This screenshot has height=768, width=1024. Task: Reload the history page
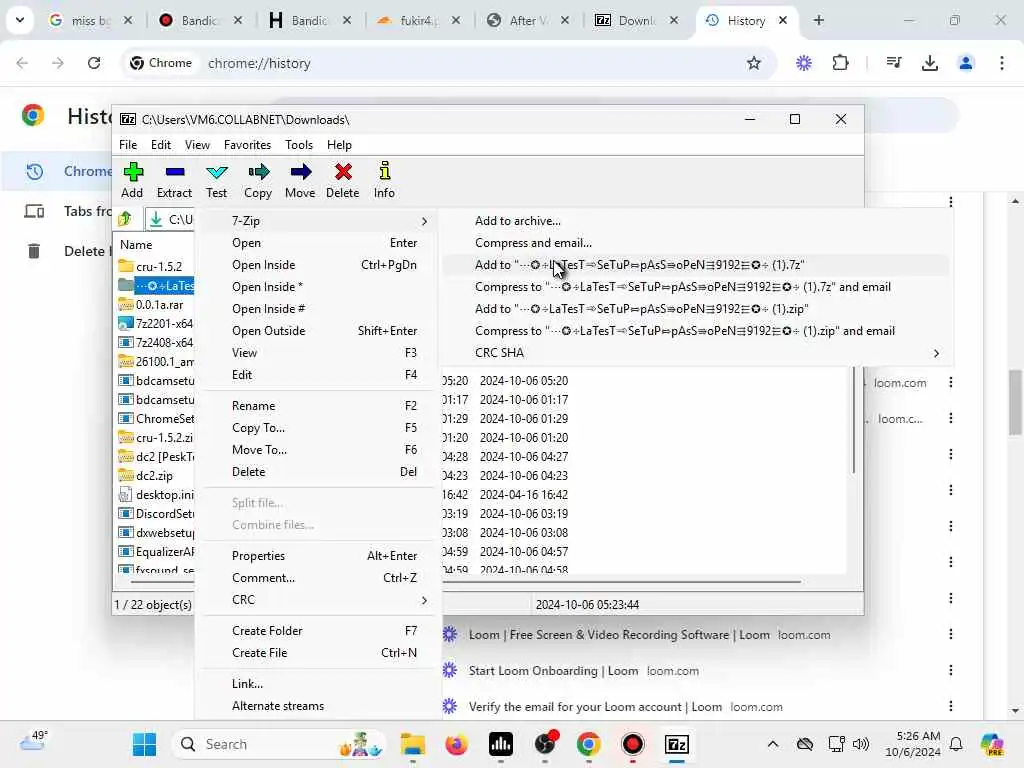(94, 63)
